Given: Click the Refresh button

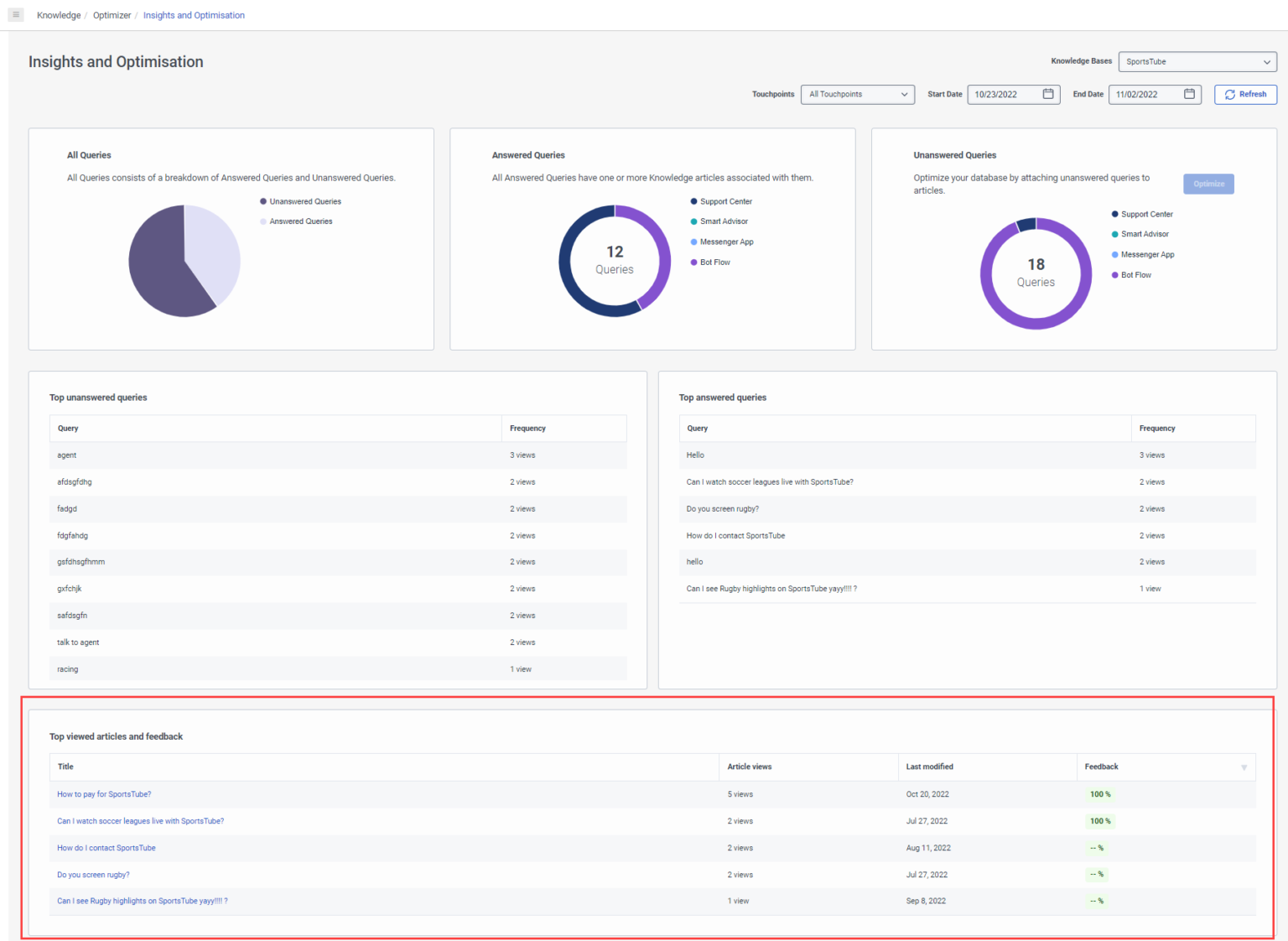Looking at the screenshot, I should [1245, 94].
